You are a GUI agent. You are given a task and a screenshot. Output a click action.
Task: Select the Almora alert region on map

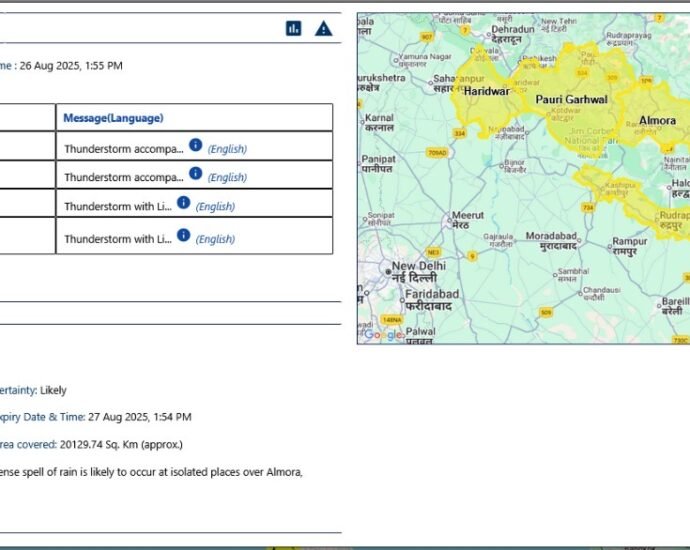click(657, 120)
